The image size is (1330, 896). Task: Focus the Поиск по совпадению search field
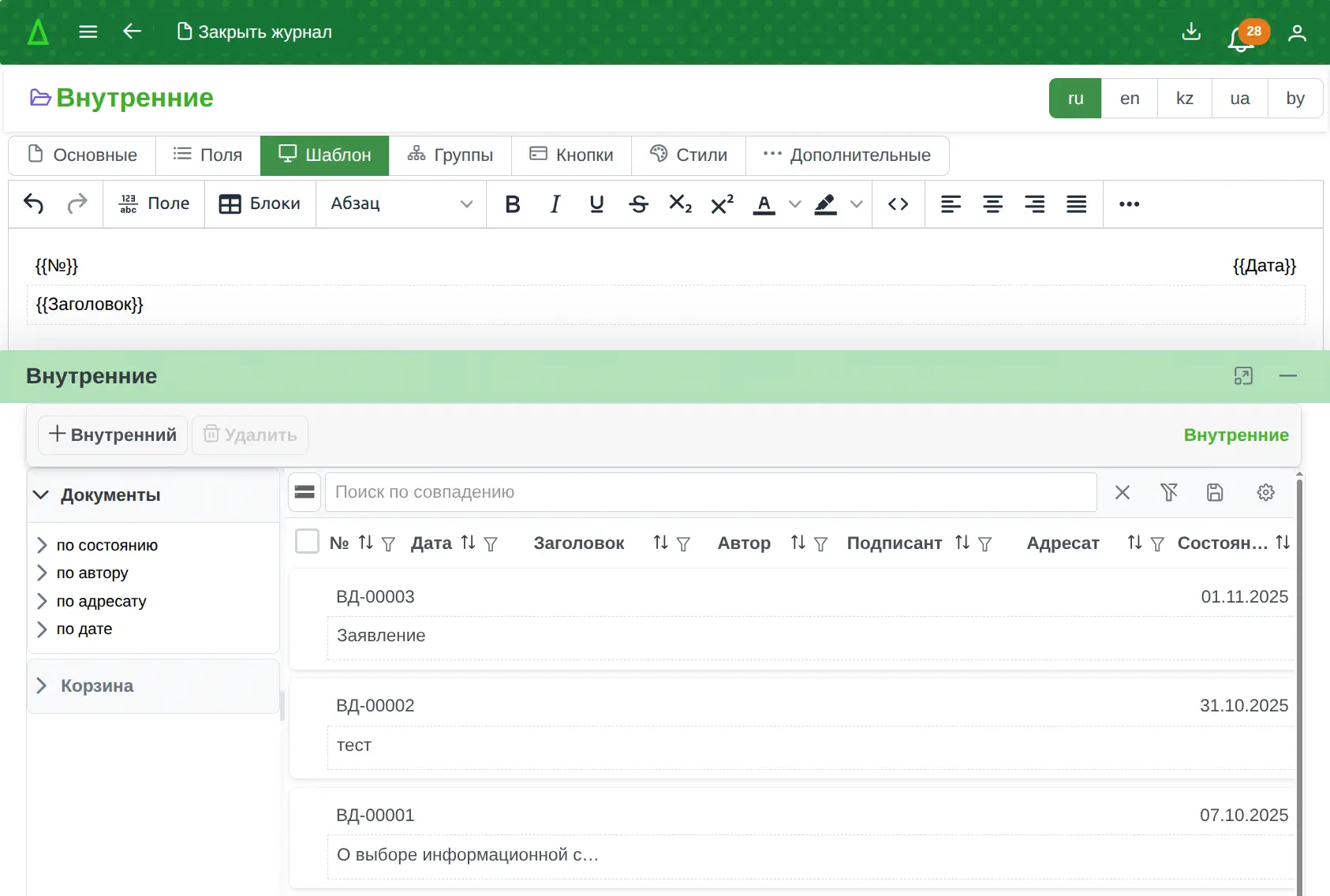(x=710, y=492)
